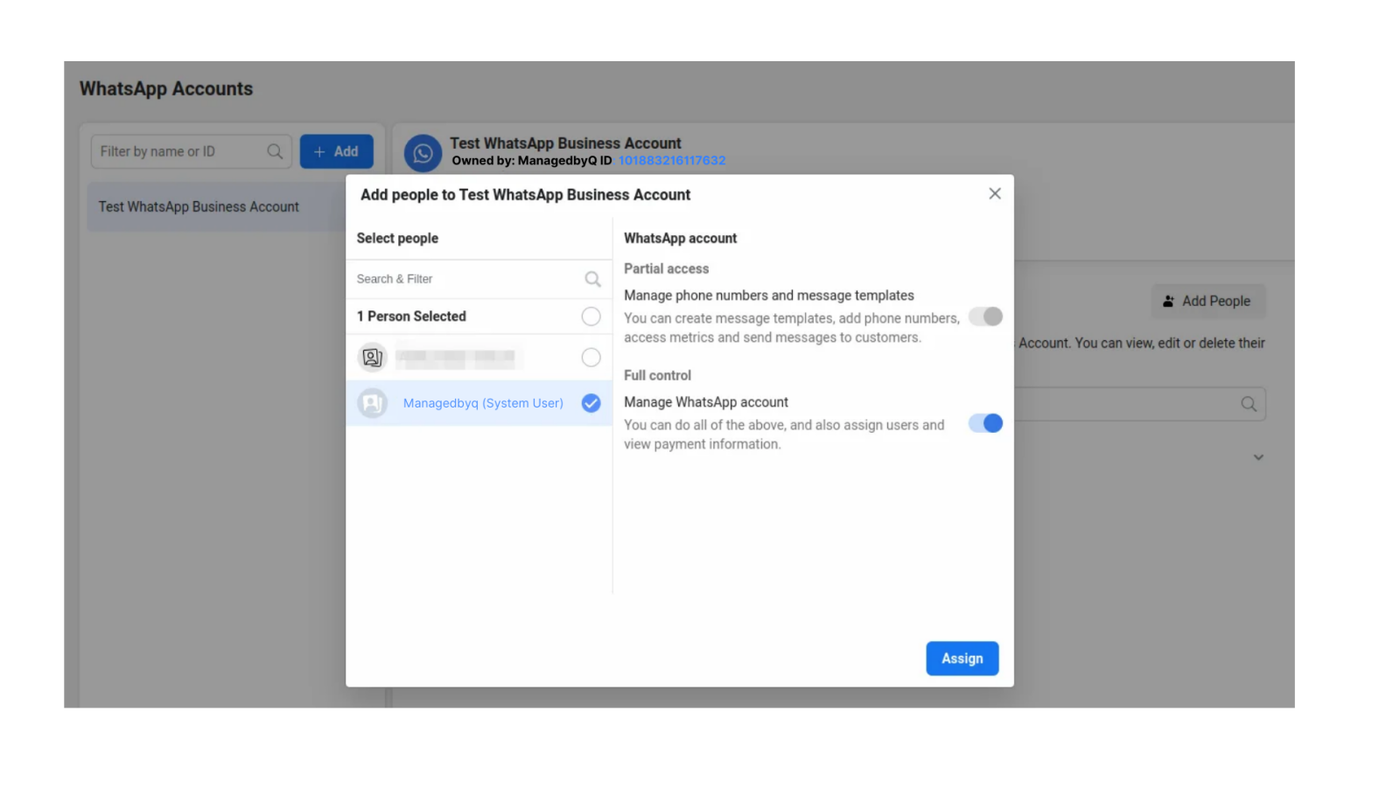The height and width of the screenshot is (787, 1400).
Task: Click the blurred person's avatar icon
Action: click(372, 357)
